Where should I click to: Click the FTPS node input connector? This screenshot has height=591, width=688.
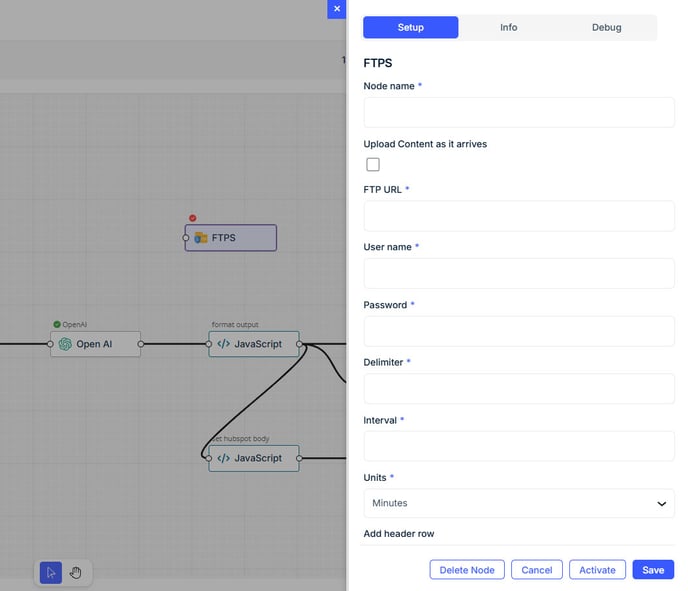(186, 238)
